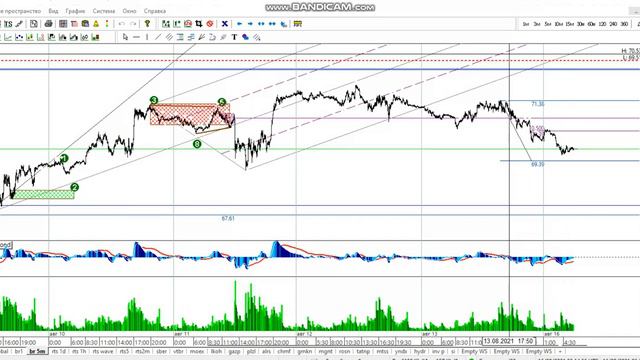Screen dimensions: 640x360
Task: Open the hydr workspace tab
Action: click(x=420, y=351)
